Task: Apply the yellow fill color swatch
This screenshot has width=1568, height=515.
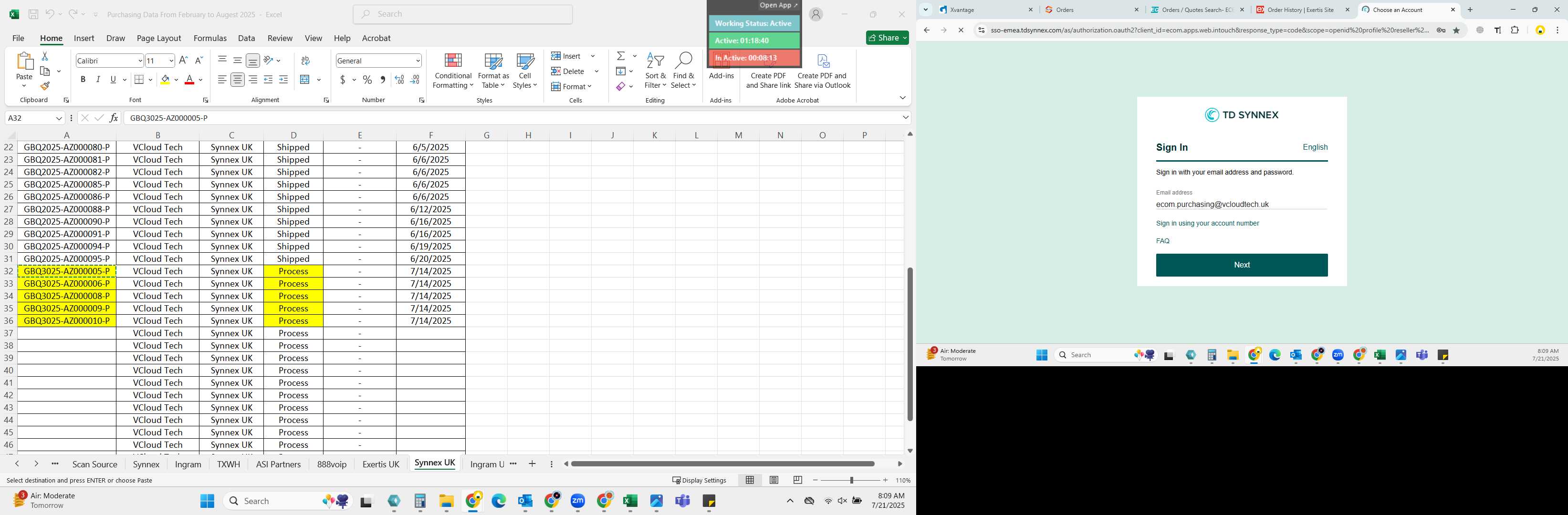Action: tap(165, 80)
